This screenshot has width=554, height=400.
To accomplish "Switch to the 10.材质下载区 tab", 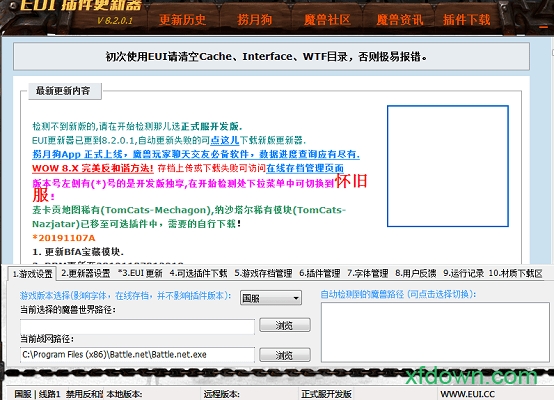I will pos(515,273).
